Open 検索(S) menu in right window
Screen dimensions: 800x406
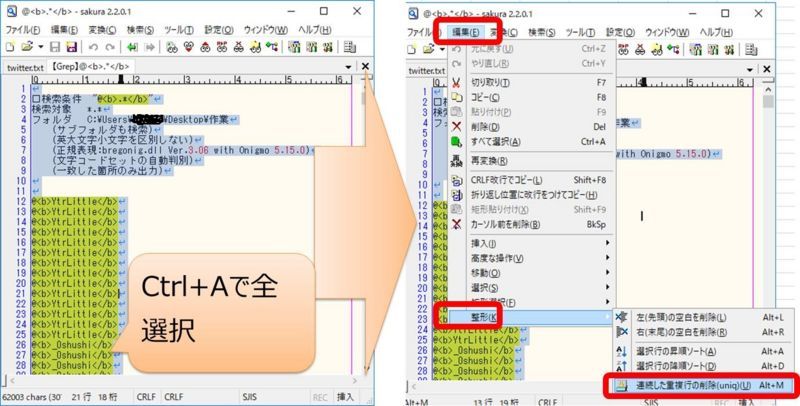(x=541, y=32)
